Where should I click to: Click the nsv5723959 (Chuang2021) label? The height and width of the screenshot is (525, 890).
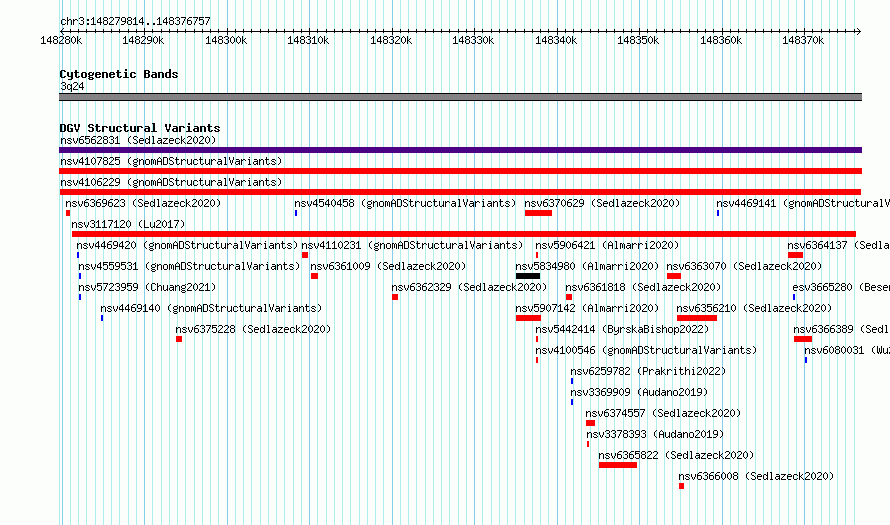point(147,287)
